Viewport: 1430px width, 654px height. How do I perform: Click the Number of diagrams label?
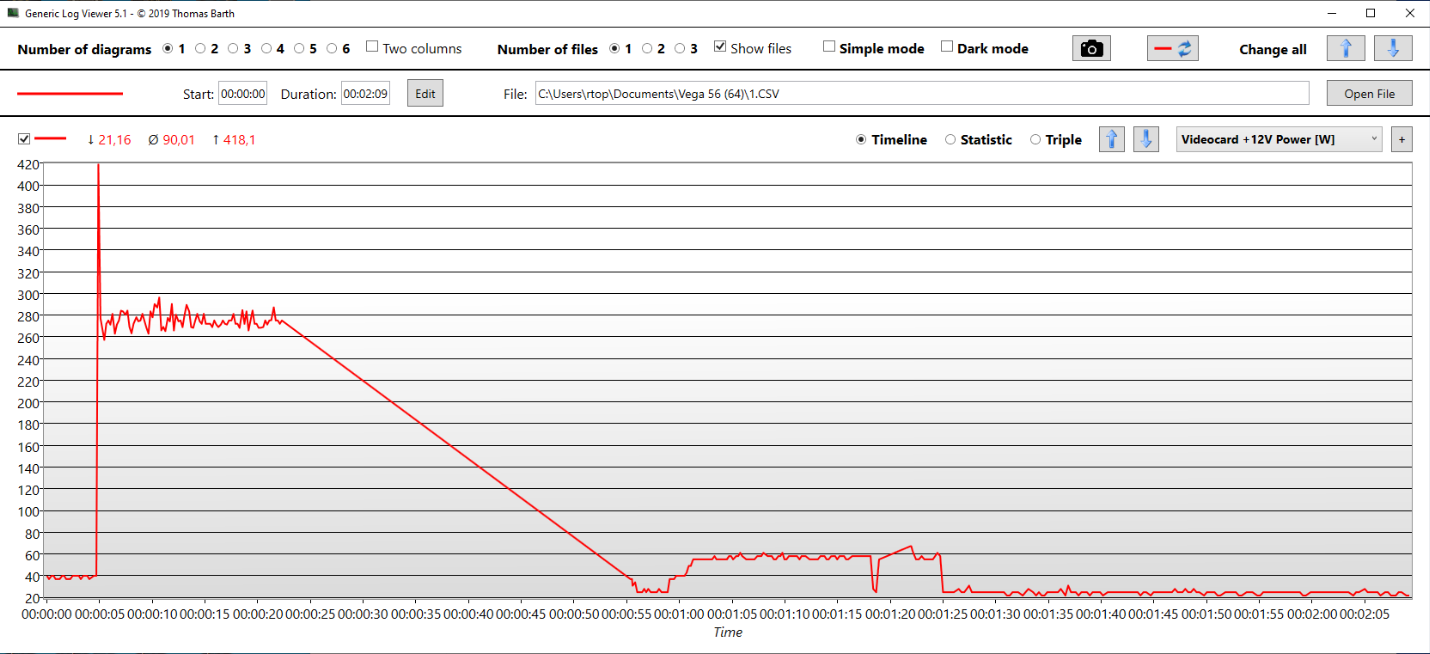coord(84,49)
